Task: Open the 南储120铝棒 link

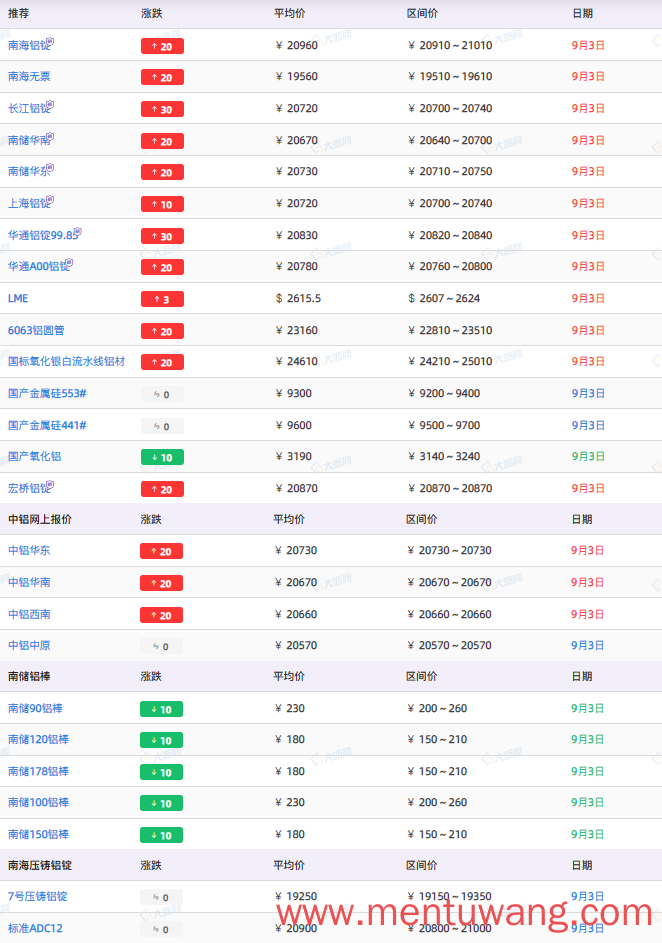Action: click(38, 739)
